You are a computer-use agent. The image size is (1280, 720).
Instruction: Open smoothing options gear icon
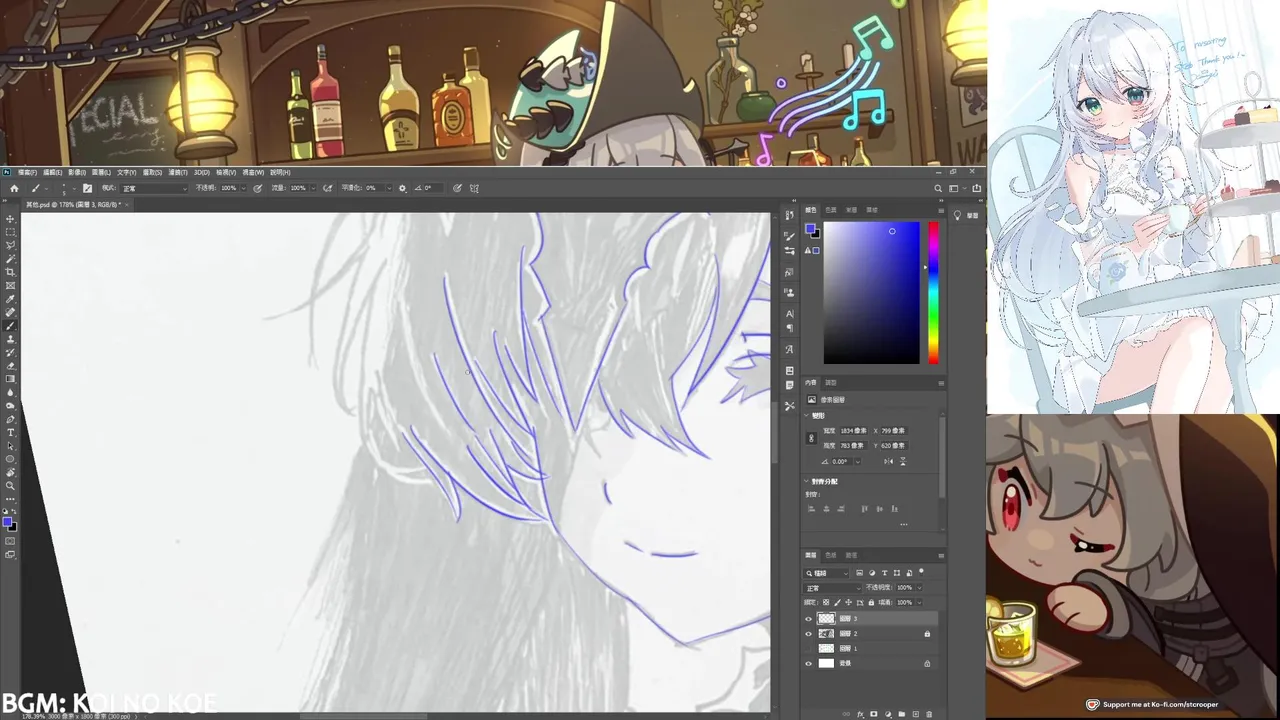click(x=402, y=188)
